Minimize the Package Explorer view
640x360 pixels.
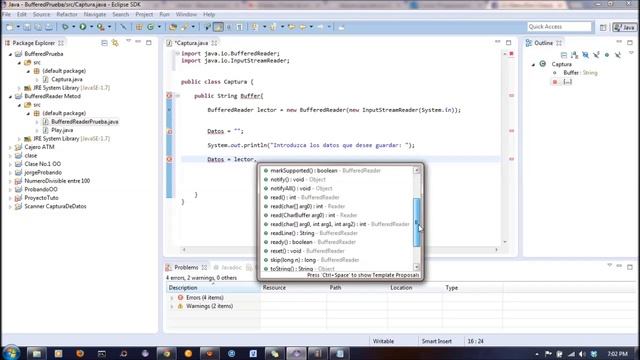tap(138, 42)
